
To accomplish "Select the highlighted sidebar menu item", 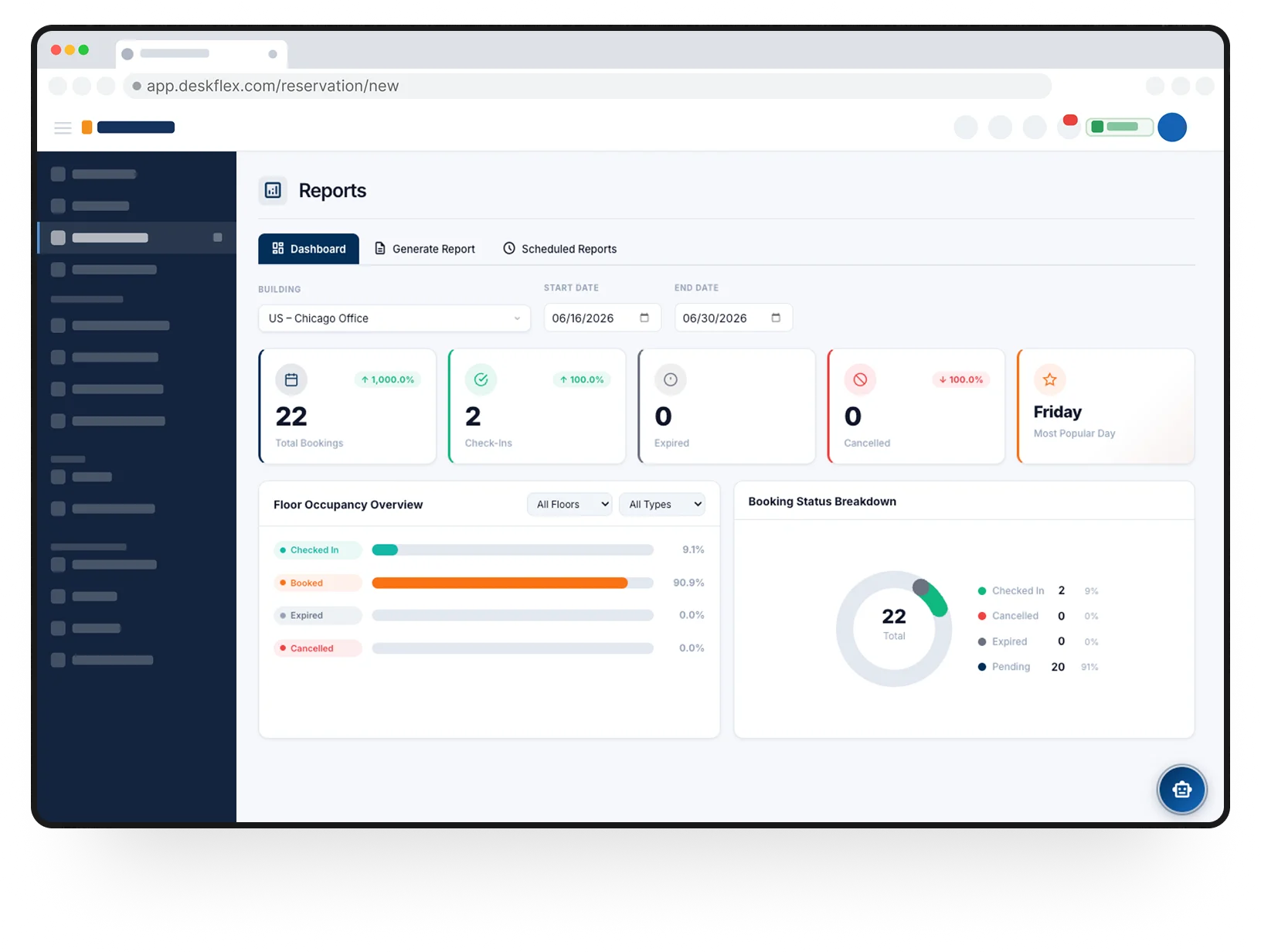I will [137, 237].
